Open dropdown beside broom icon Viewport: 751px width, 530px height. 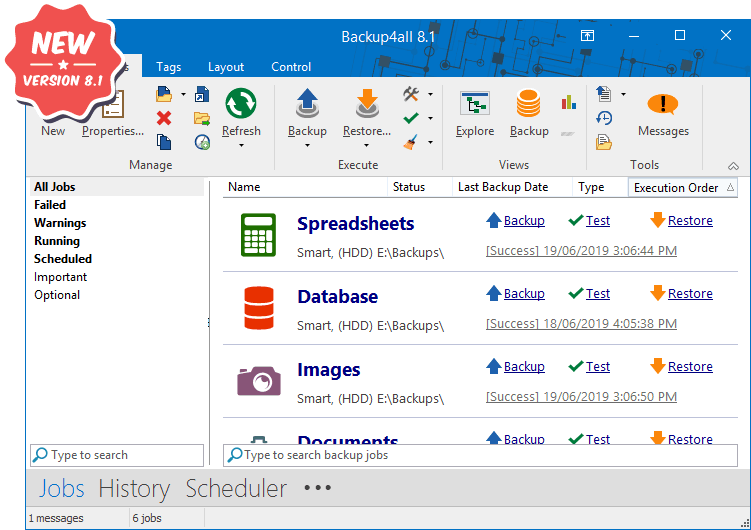coord(430,142)
